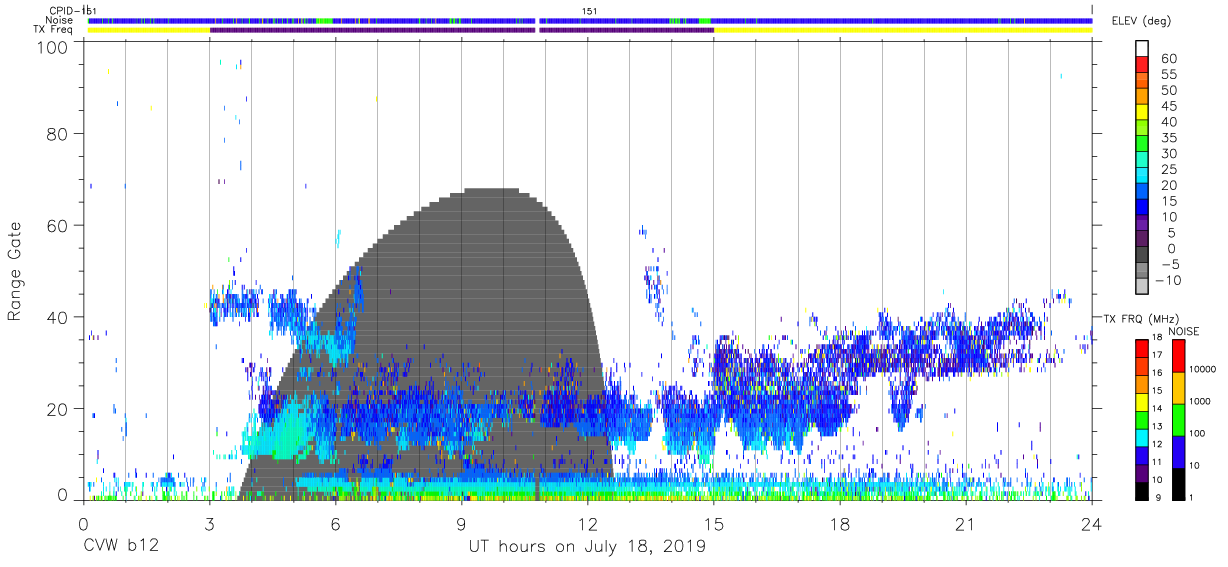
Task: Click the '151' CPID value above the plot center
Action: tap(590, 10)
